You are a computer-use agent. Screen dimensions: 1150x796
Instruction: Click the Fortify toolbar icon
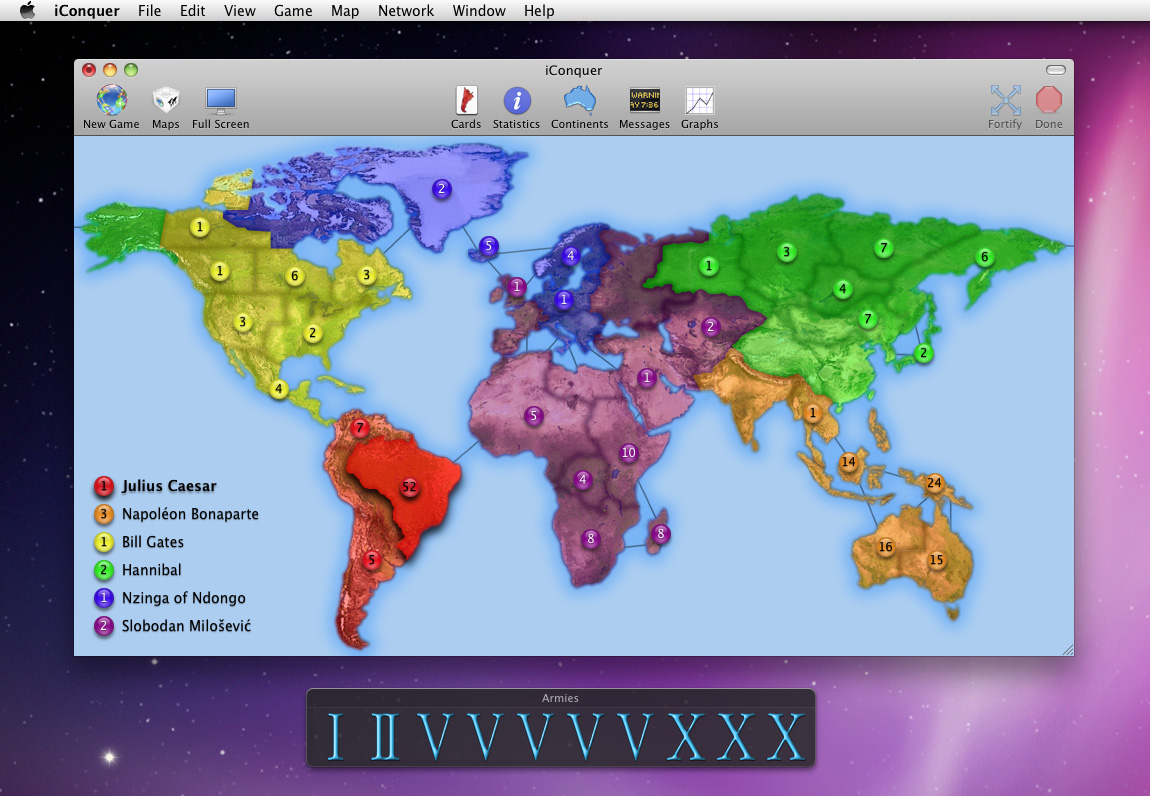1005,106
